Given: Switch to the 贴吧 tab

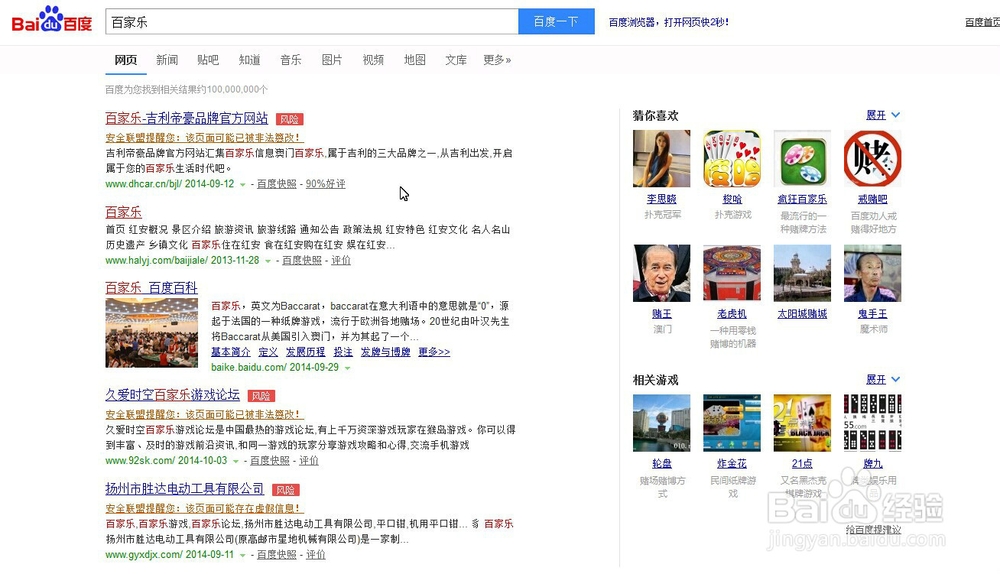Looking at the screenshot, I should pyautogui.click(x=208, y=60).
